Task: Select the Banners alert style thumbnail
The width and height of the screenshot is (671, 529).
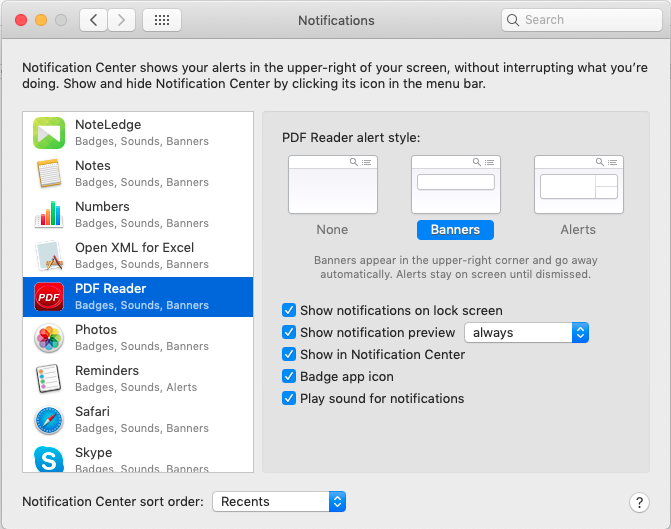Action: click(x=456, y=184)
